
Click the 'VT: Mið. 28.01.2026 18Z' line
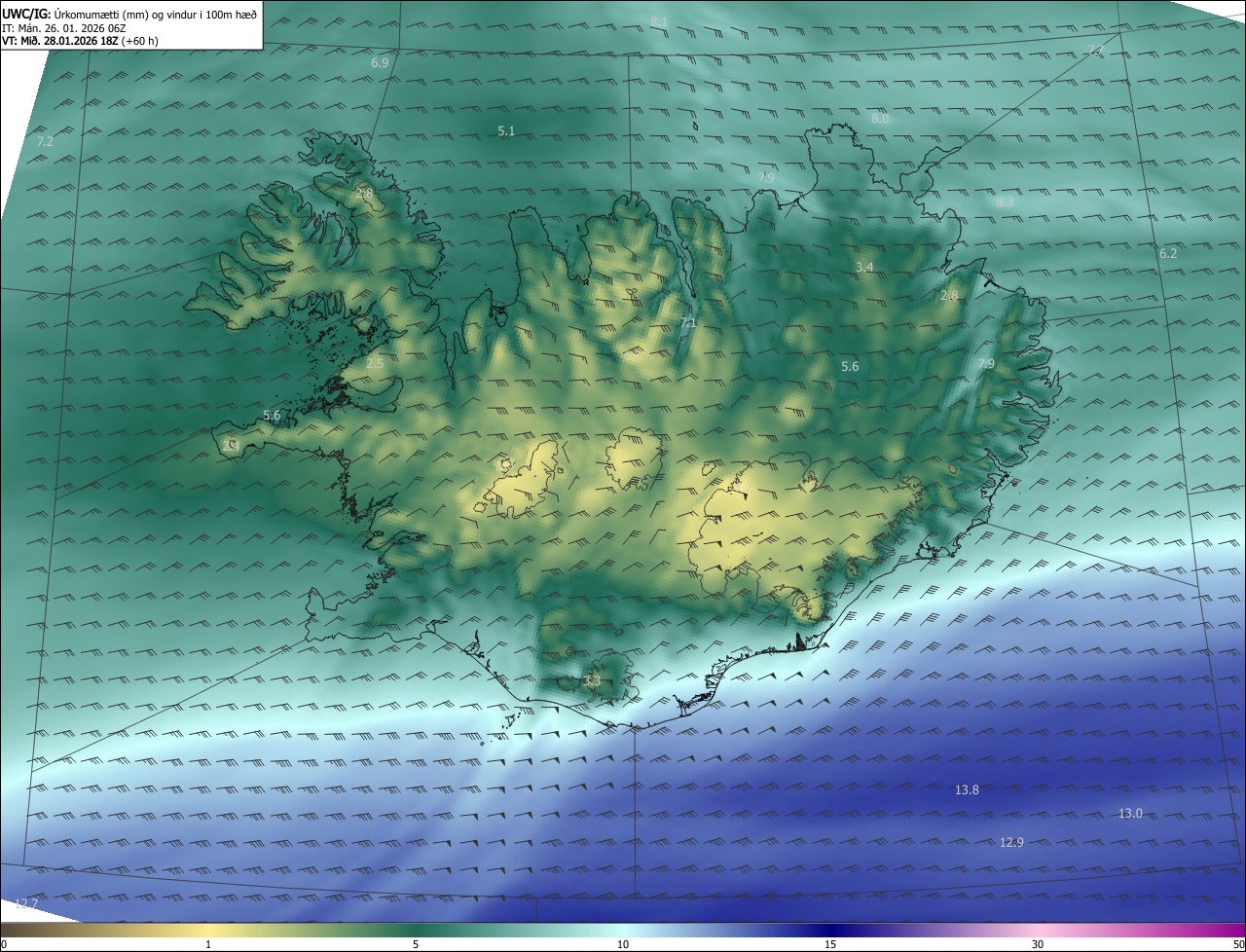coord(60,41)
